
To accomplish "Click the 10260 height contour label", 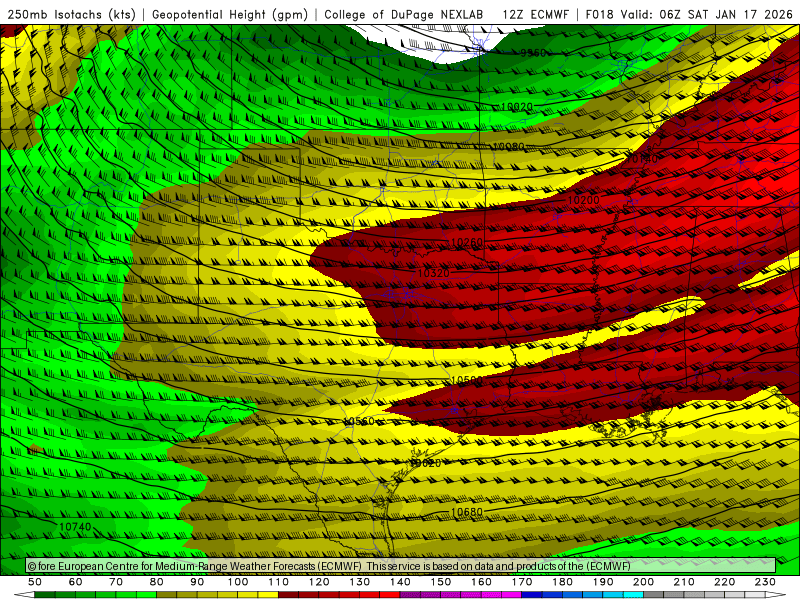I will 467,242.
